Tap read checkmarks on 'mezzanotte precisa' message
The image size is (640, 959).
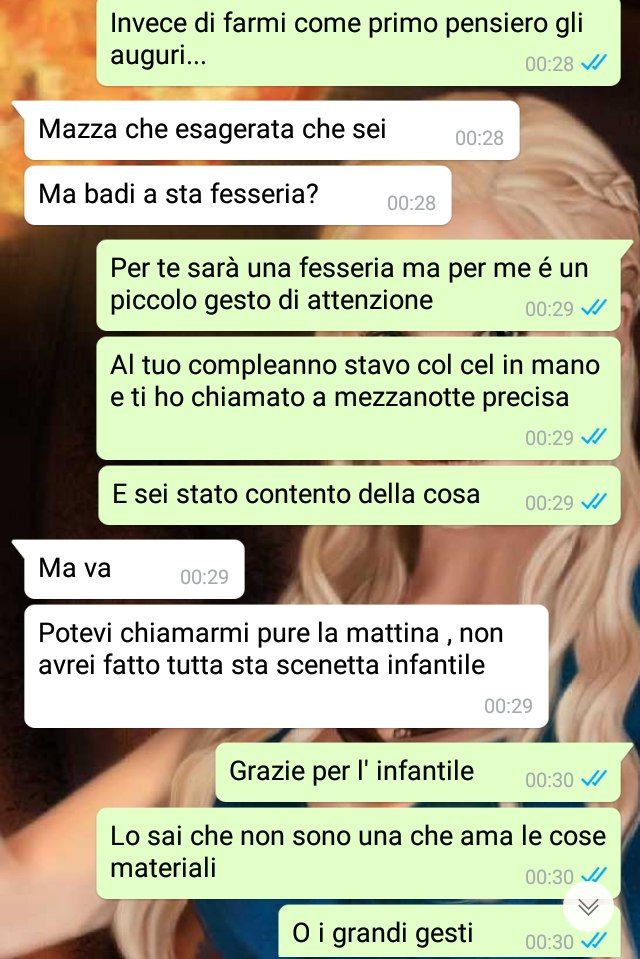pos(593,437)
